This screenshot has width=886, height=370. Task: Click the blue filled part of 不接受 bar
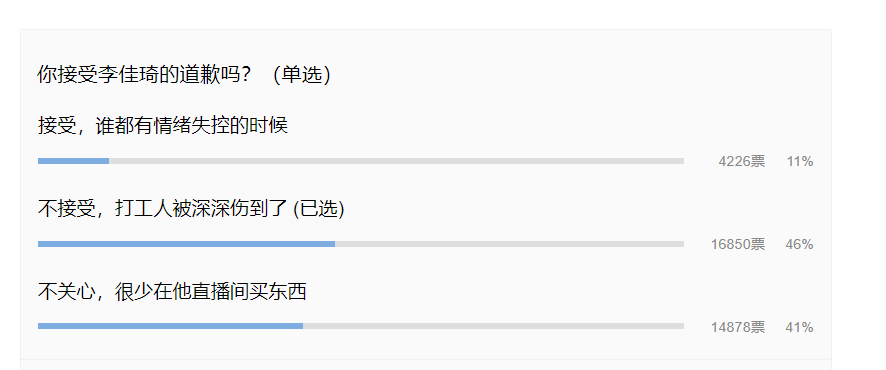186,244
